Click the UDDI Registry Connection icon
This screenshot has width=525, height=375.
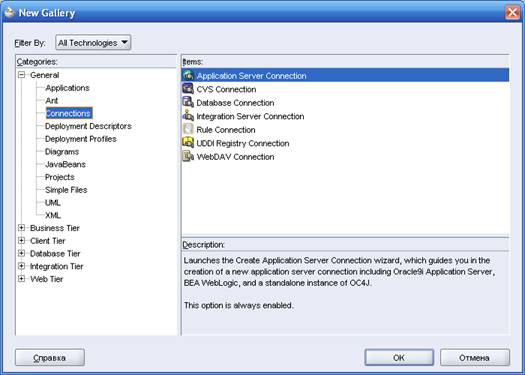tap(188, 143)
